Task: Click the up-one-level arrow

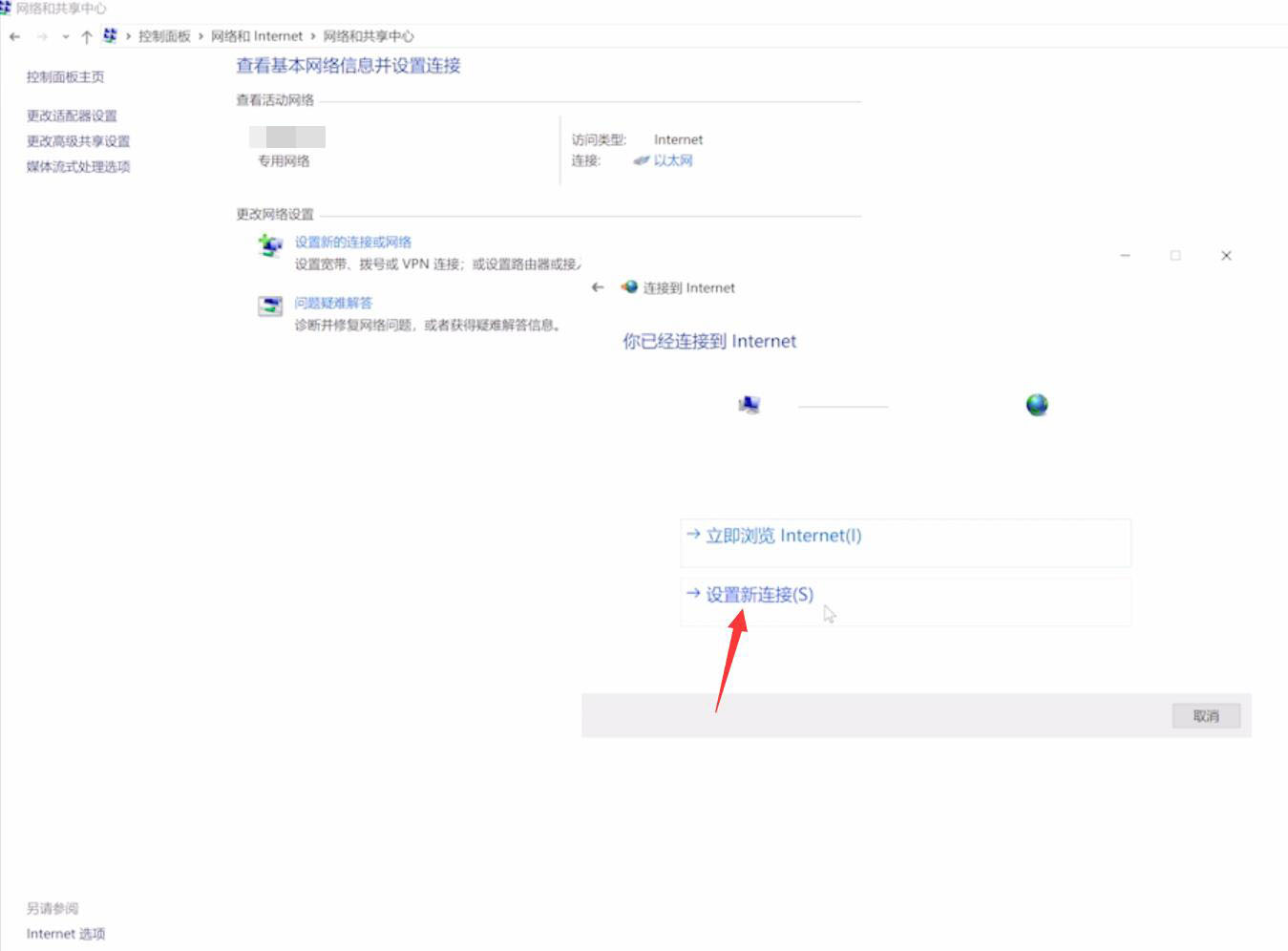Action: click(86, 36)
